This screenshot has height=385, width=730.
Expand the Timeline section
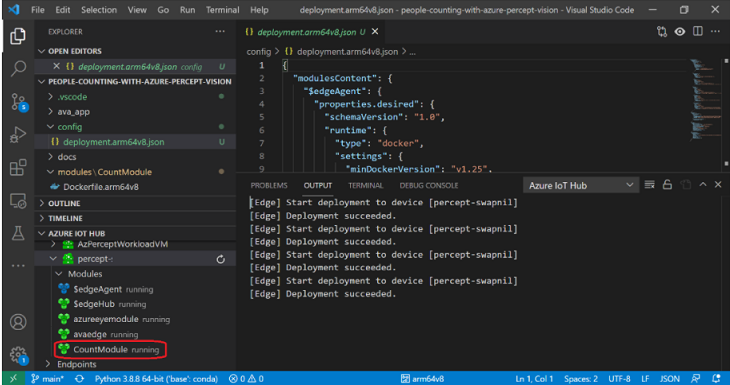42,218
